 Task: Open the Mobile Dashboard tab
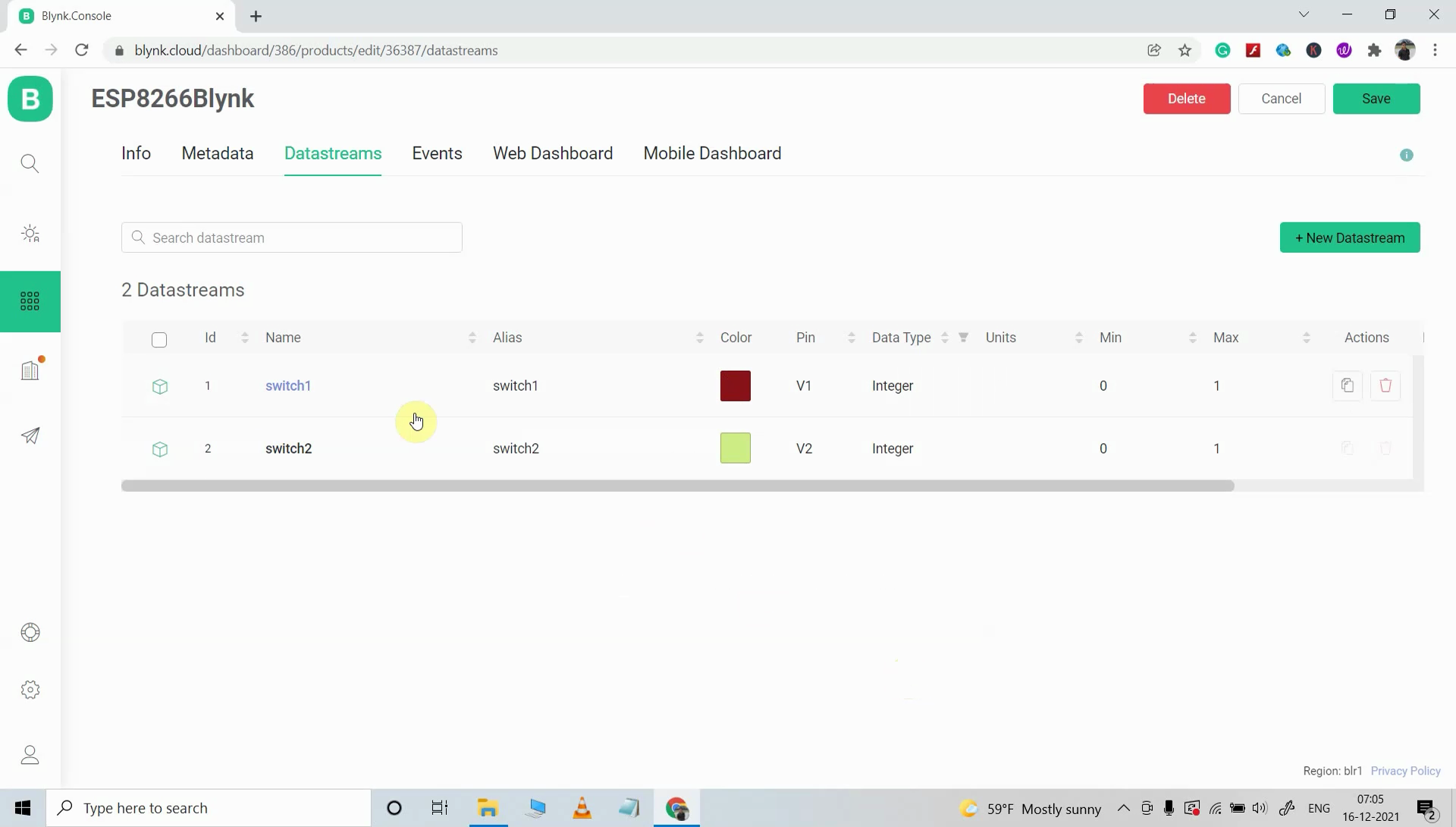(712, 153)
